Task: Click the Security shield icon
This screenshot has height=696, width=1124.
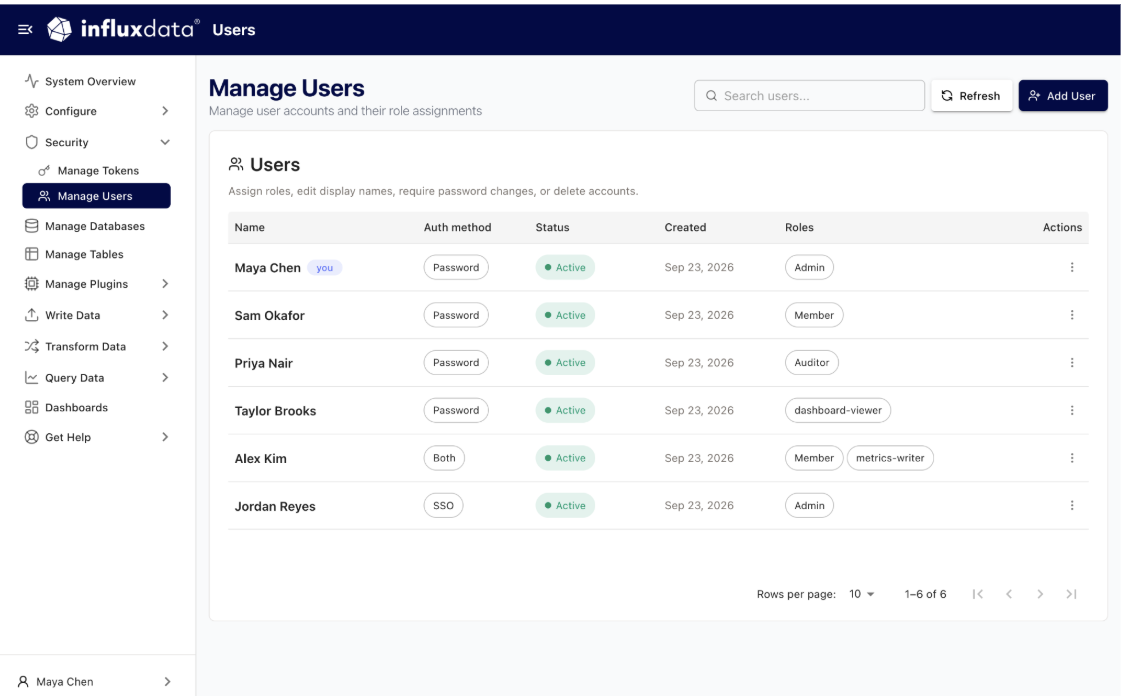Action: point(32,142)
